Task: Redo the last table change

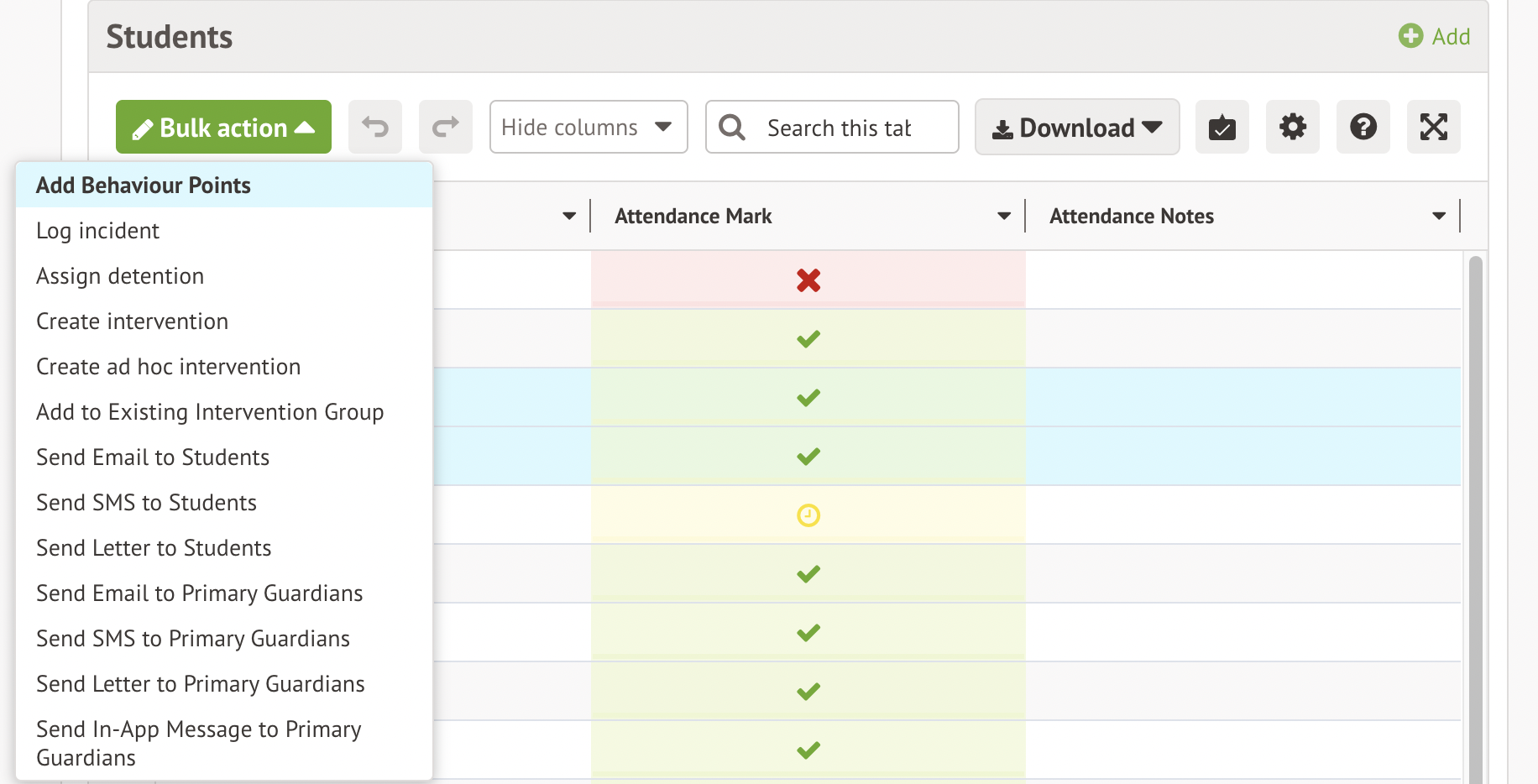Action: (446, 127)
